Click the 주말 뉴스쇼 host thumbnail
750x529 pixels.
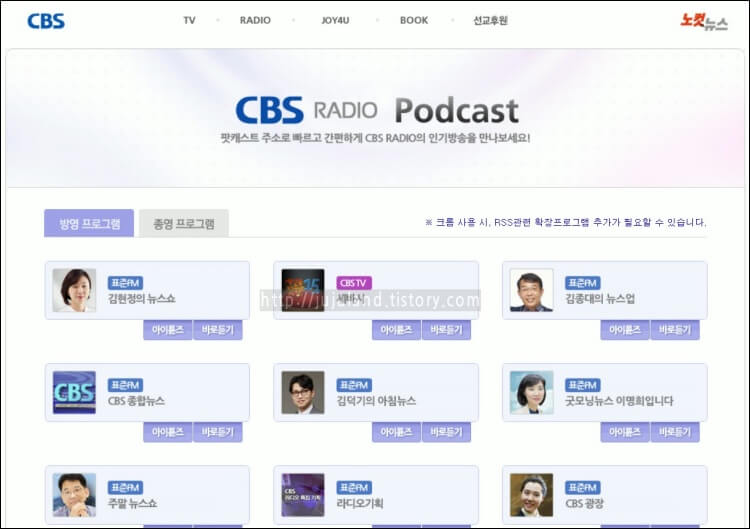coord(74,495)
